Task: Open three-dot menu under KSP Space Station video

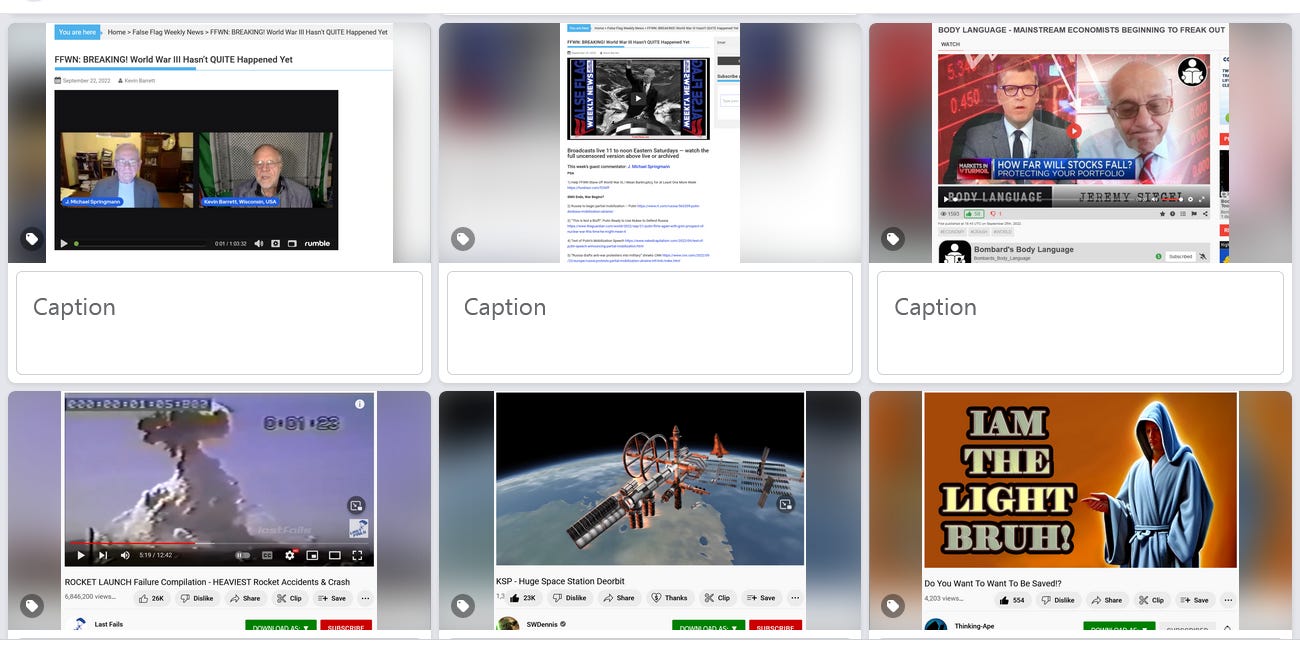Action: pos(795,598)
